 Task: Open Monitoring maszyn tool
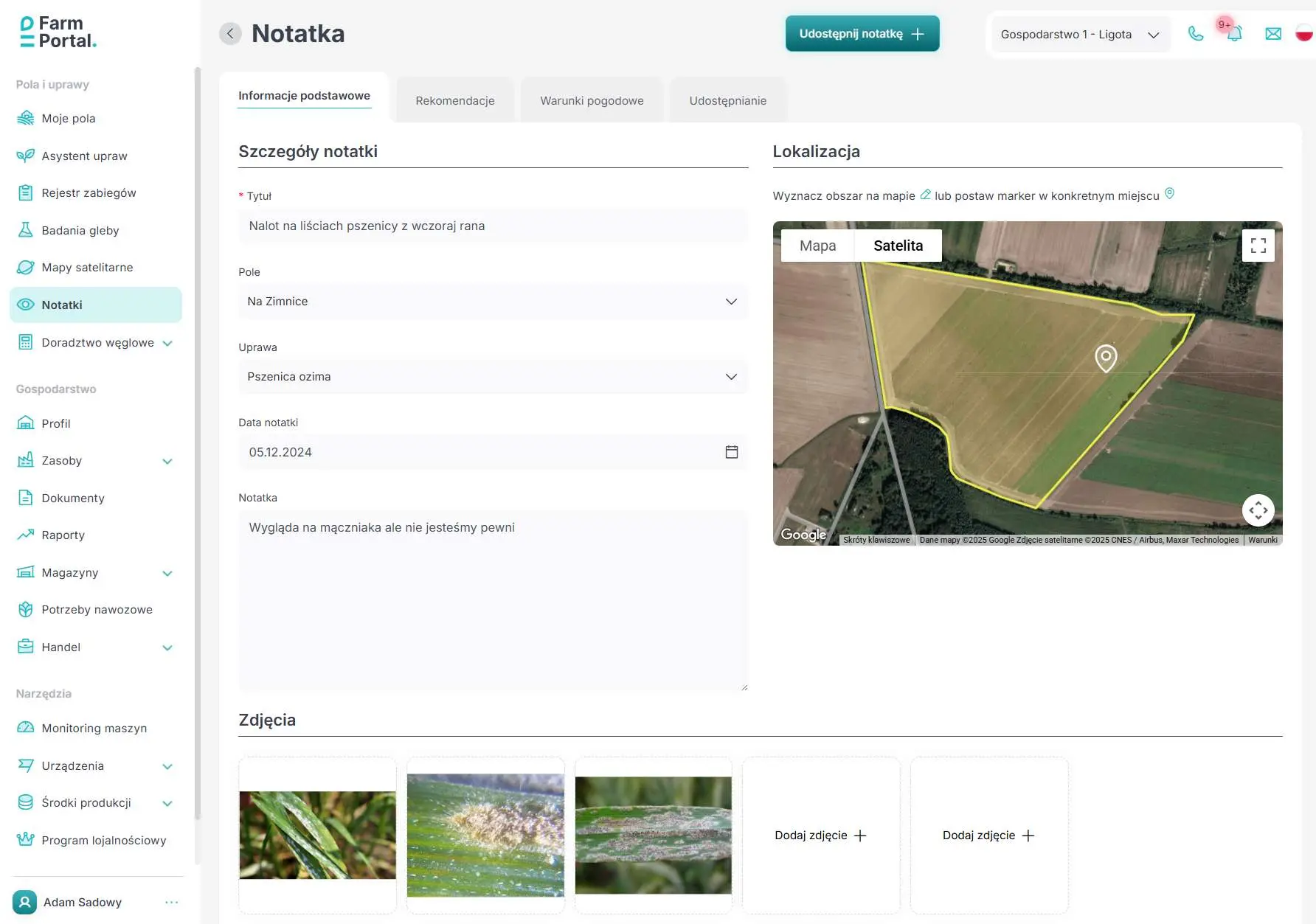pyautogui.click(x=94, y=728)
